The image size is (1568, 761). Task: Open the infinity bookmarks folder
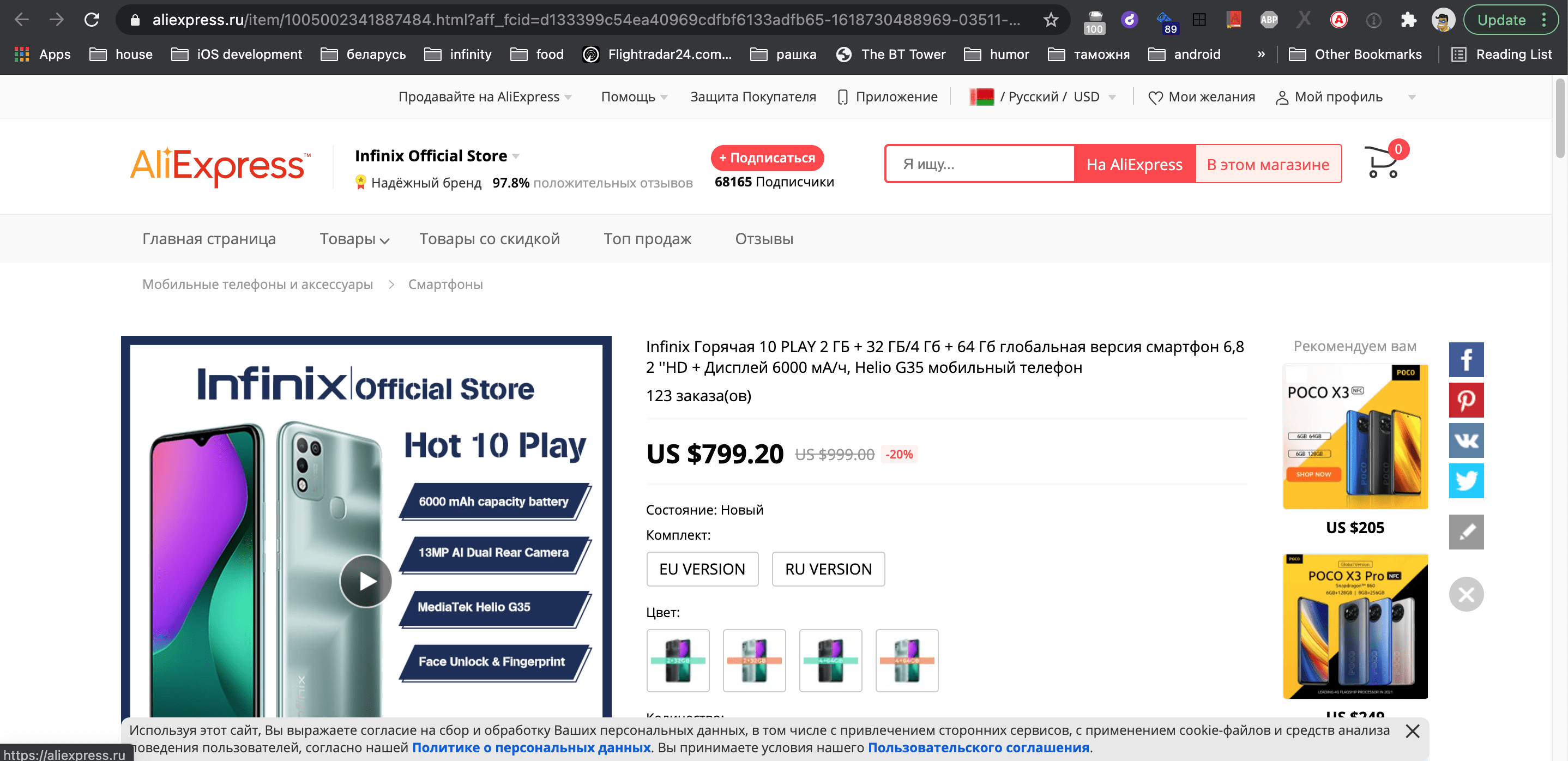(x=458, y=54)
